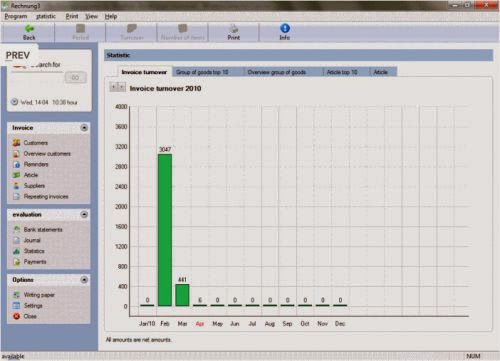Image resolution: width=500 pixels, height=361 pixels.
Task: Open the View menu
Action: coord(91,16)
